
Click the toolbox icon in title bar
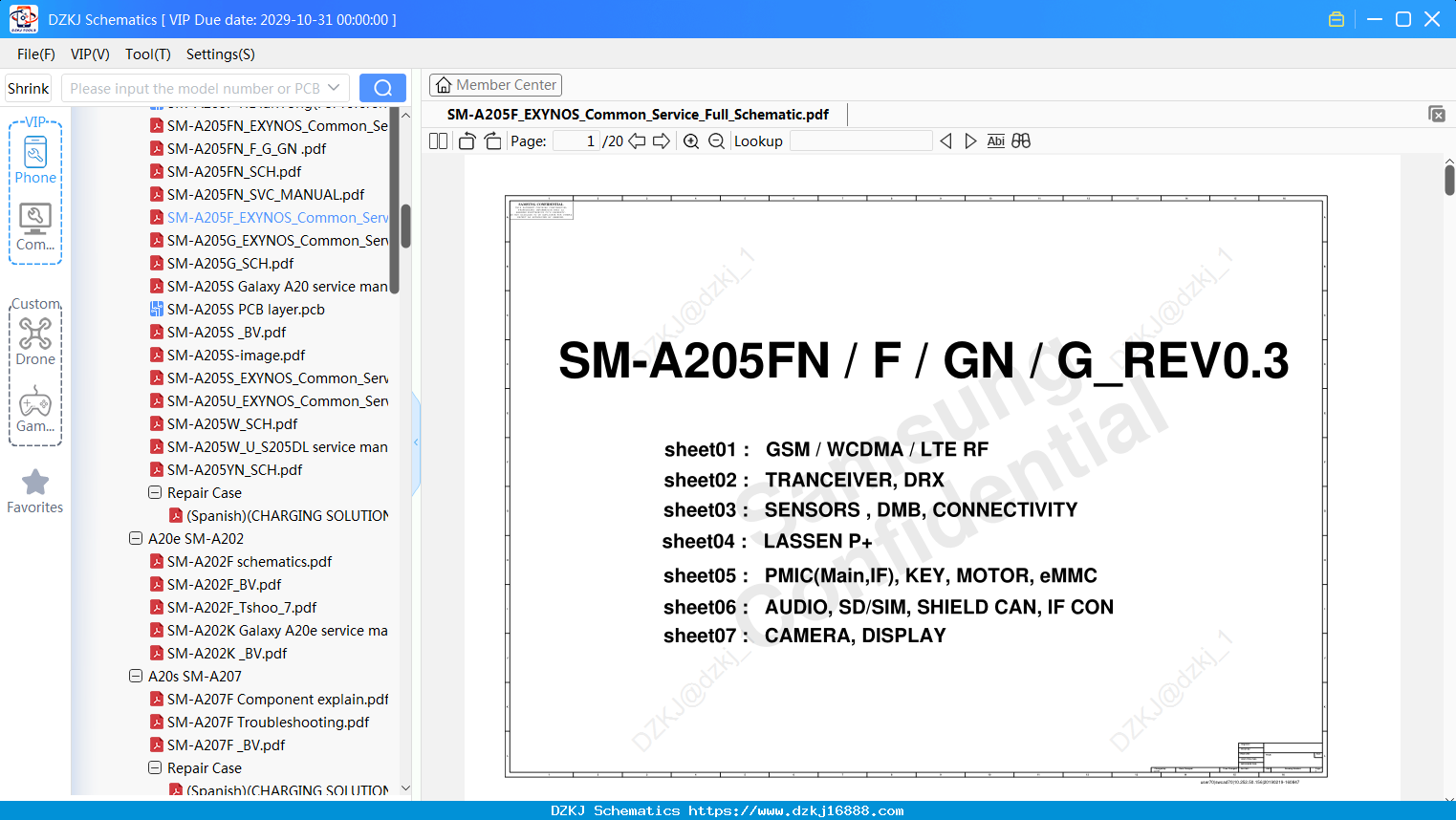1336,19
